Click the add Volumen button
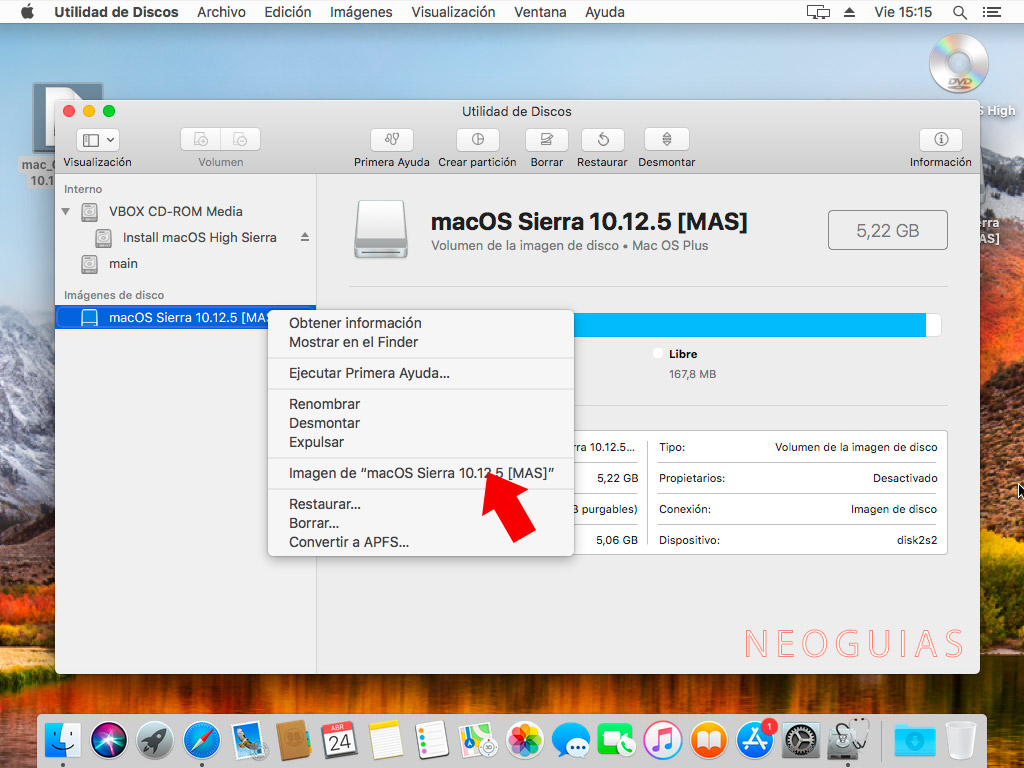 [x=200, y=139]
